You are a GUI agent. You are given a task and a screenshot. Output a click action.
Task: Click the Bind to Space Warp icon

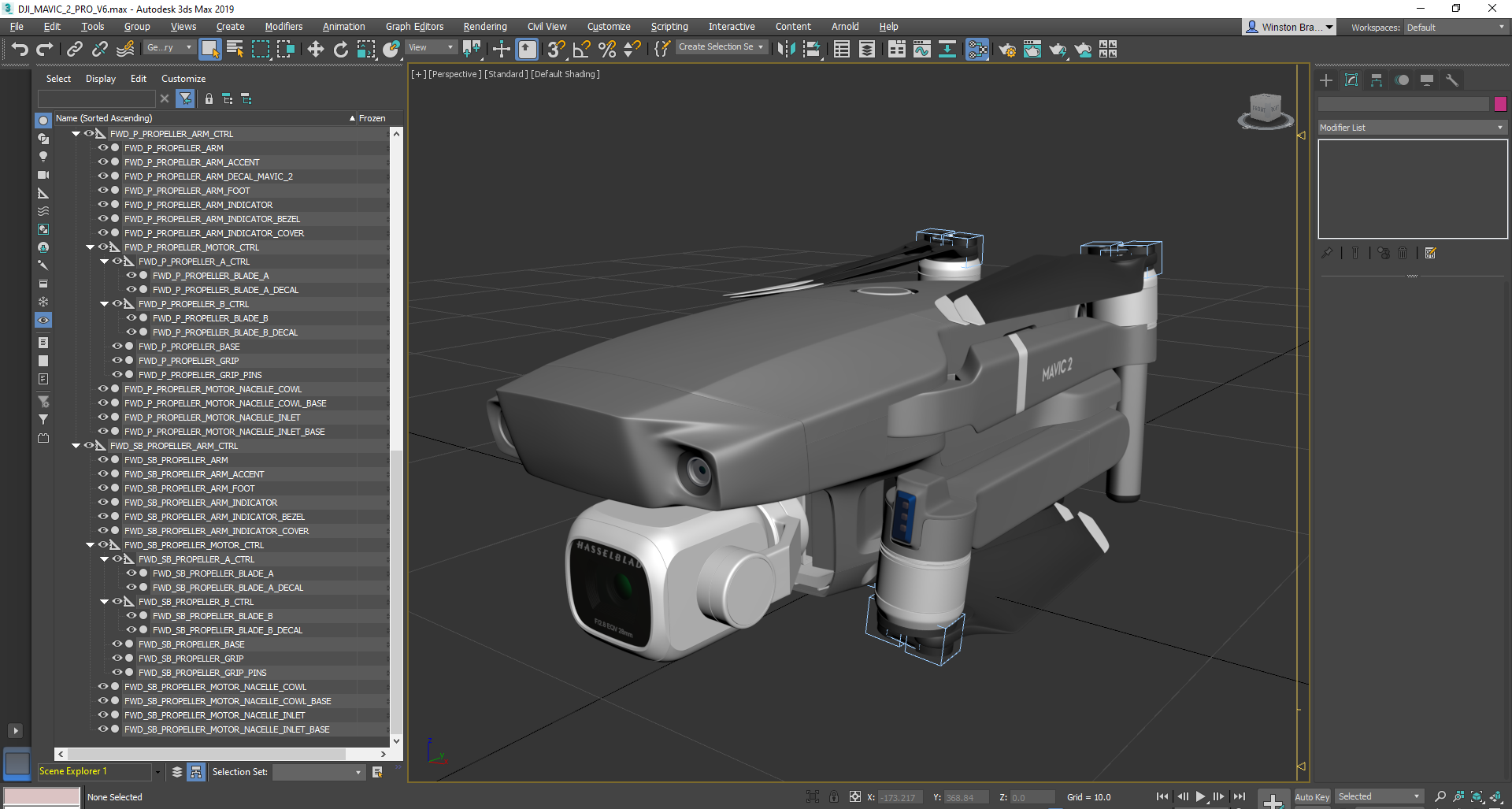click(x=125, y=50)
